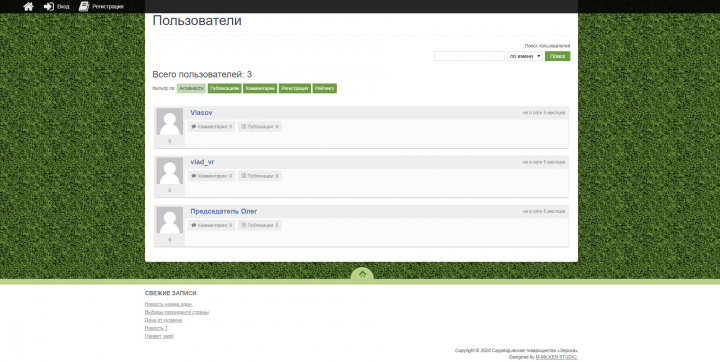Click Председатель Олег's comments counter

point(212,225)
